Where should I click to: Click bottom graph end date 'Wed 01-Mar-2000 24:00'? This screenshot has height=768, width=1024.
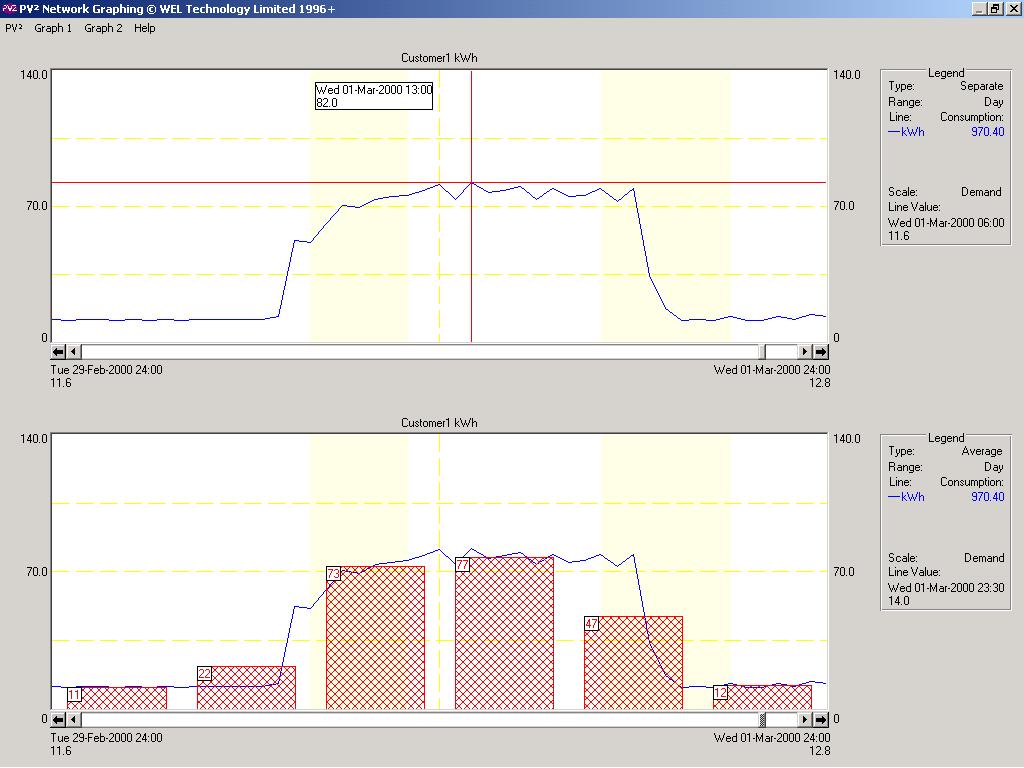click(772, 738)
